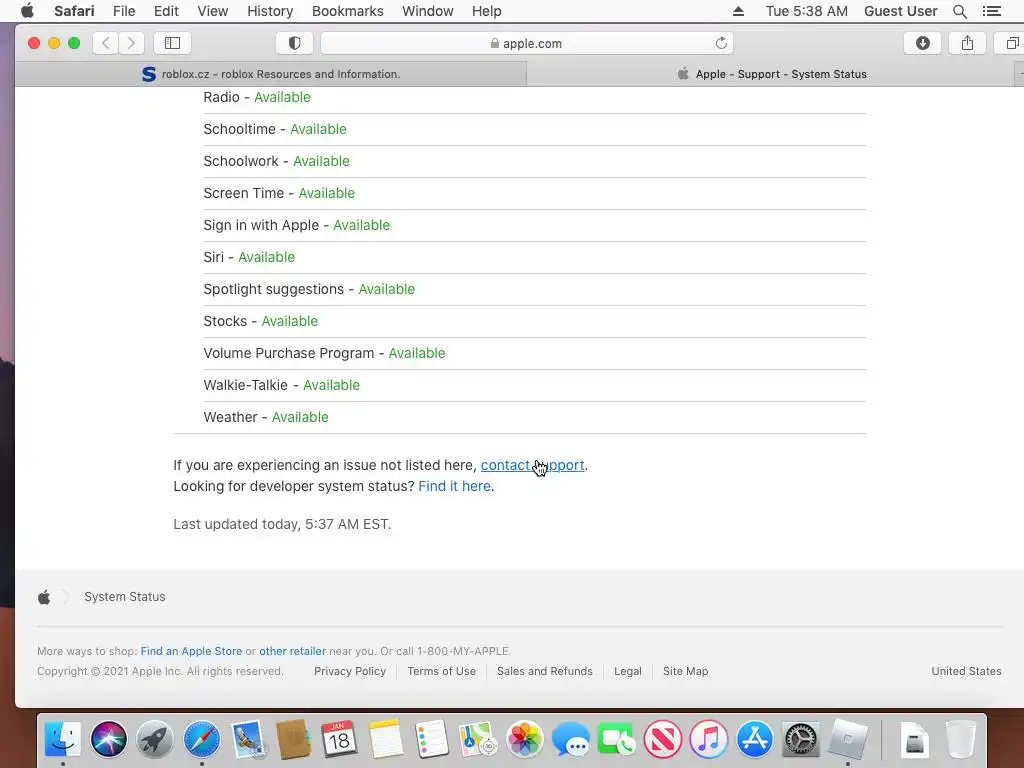Viewport: 1024px width, 768px height.
Task: Open Photos pinwheel icon in Dock
Action: tap(524, 739)
